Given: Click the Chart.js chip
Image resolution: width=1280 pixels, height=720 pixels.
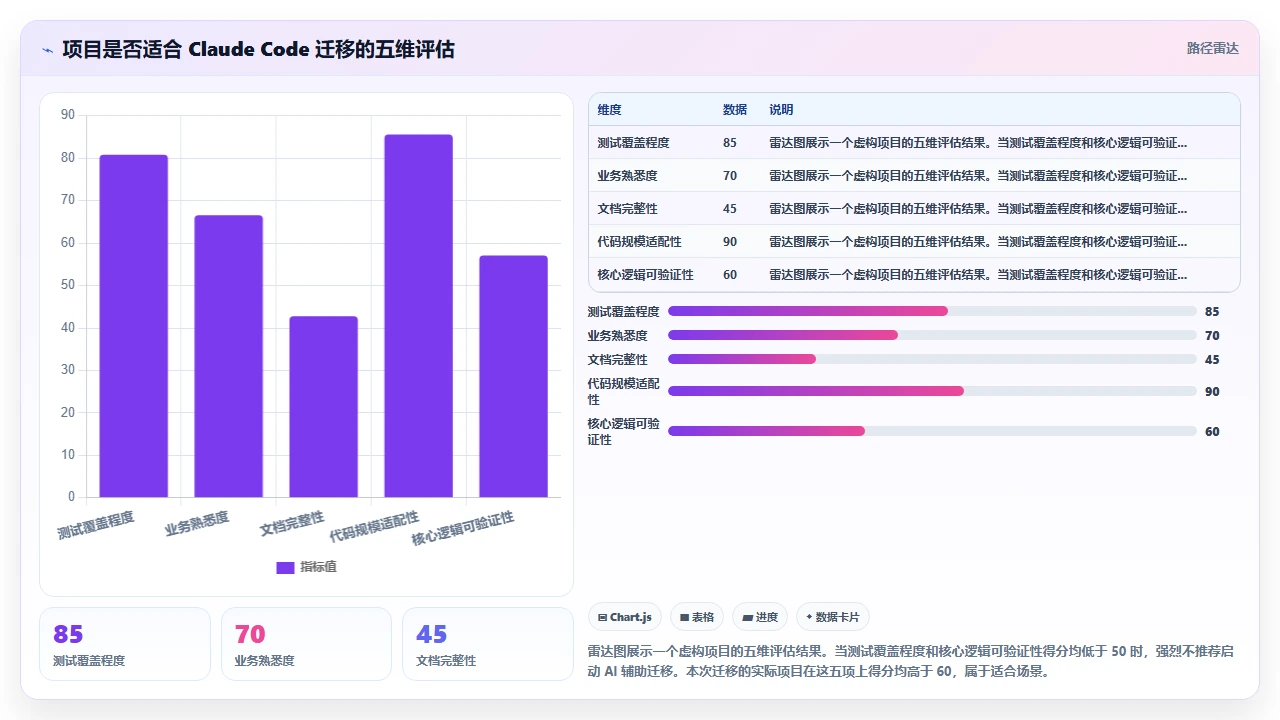Looking at the screenshot, I should click(625, 617).
